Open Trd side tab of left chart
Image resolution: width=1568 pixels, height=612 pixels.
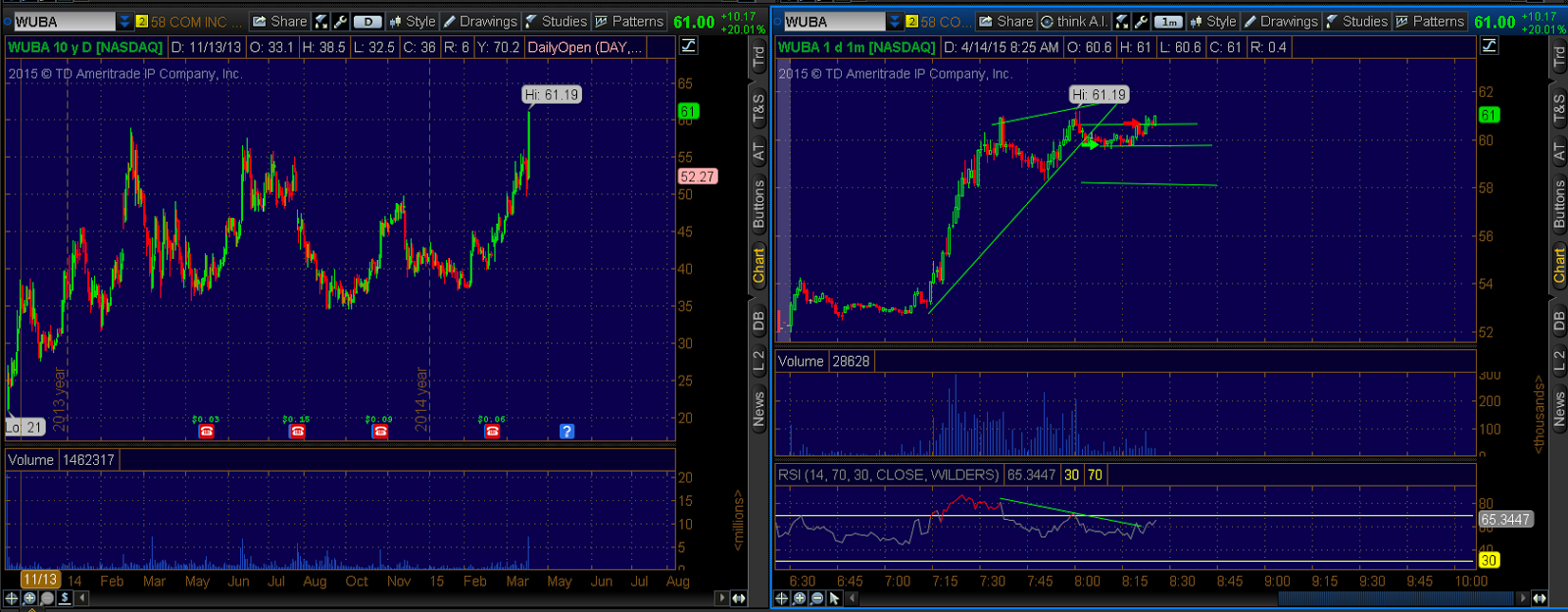pos(759,57)
